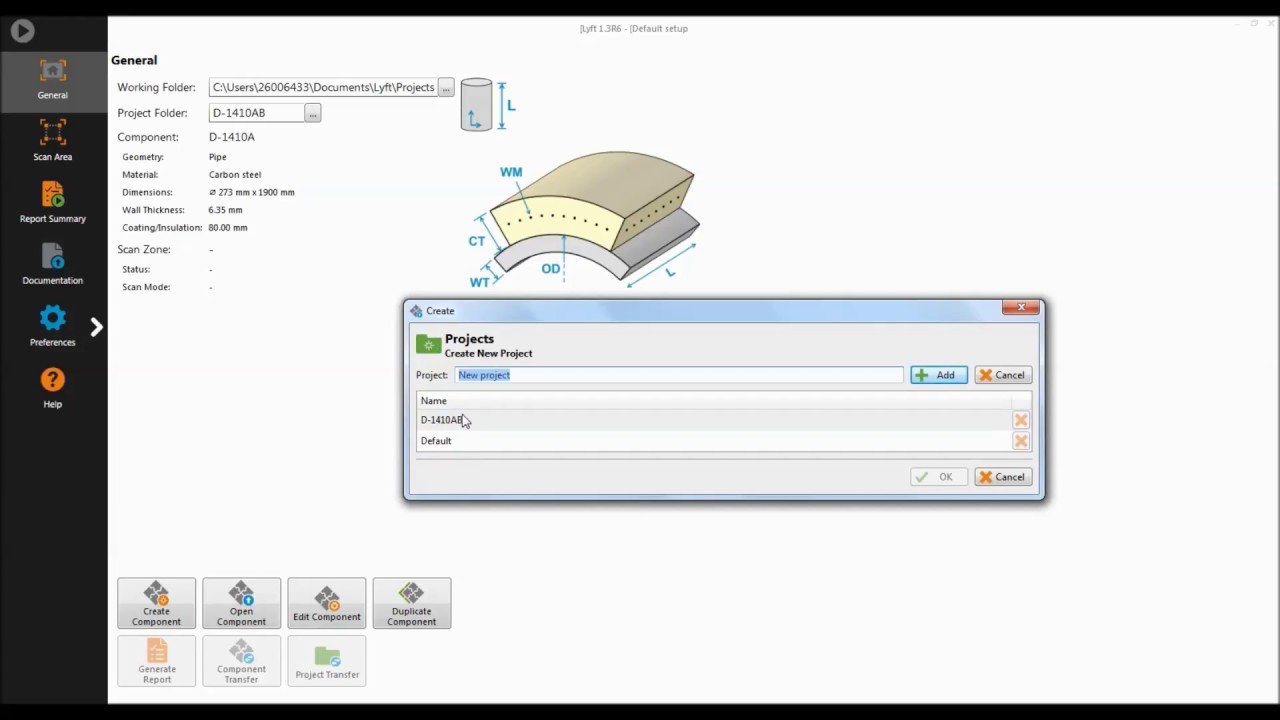Click the Duplicate Component button

pos(412,603)
